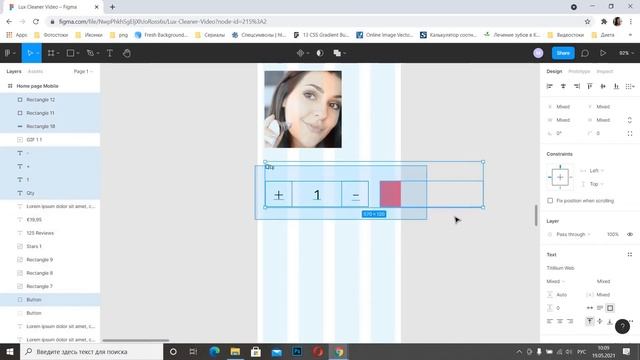Viewport: 640px width, 360px height.
Task: Open the comments tool icon
Action: pos(585,53)
